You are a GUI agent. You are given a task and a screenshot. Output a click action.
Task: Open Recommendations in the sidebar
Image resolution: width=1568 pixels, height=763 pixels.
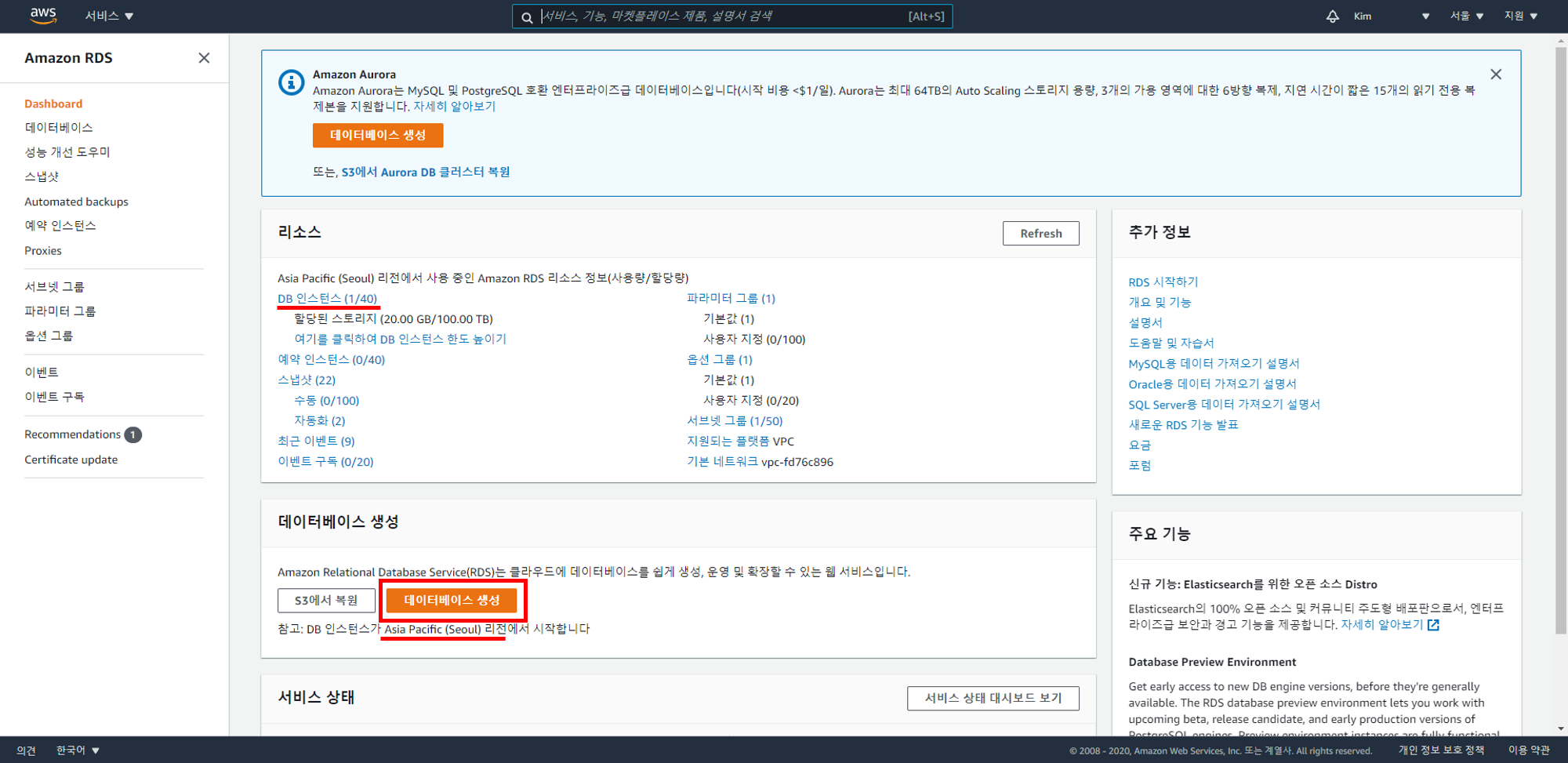(x=72, y=434)
